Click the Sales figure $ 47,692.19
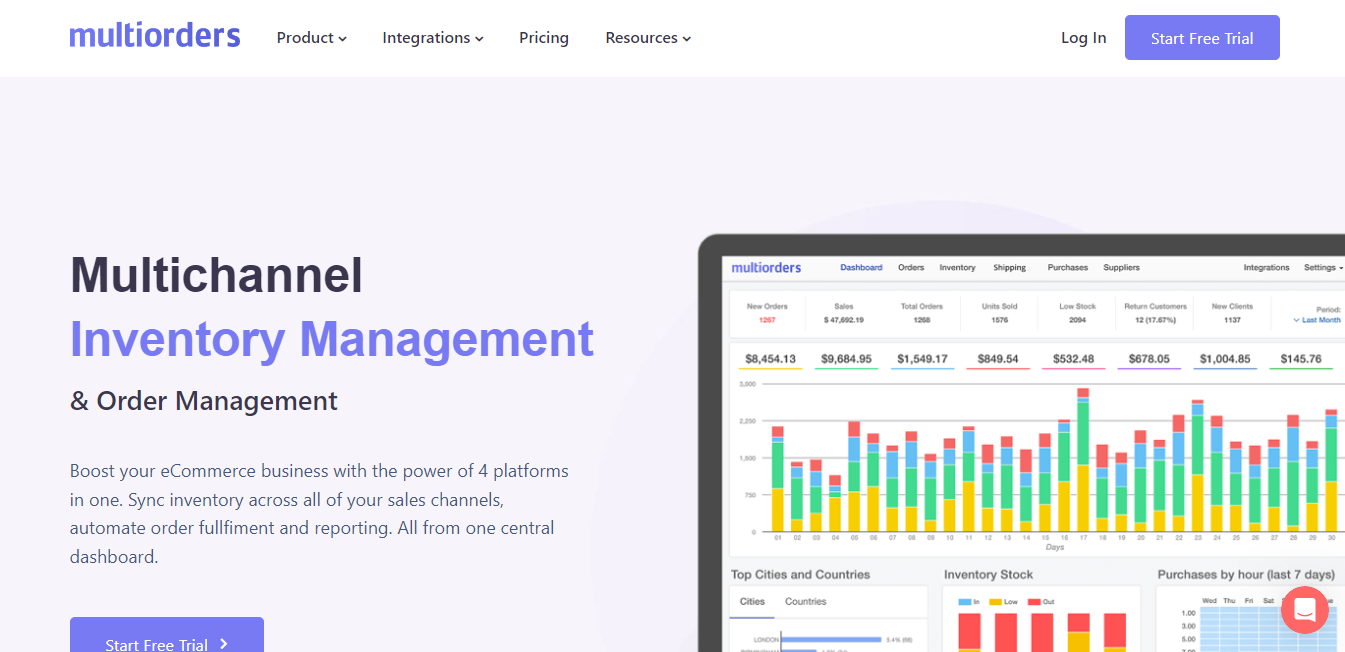Screen dimensions: 1345x652 point(843,320)
